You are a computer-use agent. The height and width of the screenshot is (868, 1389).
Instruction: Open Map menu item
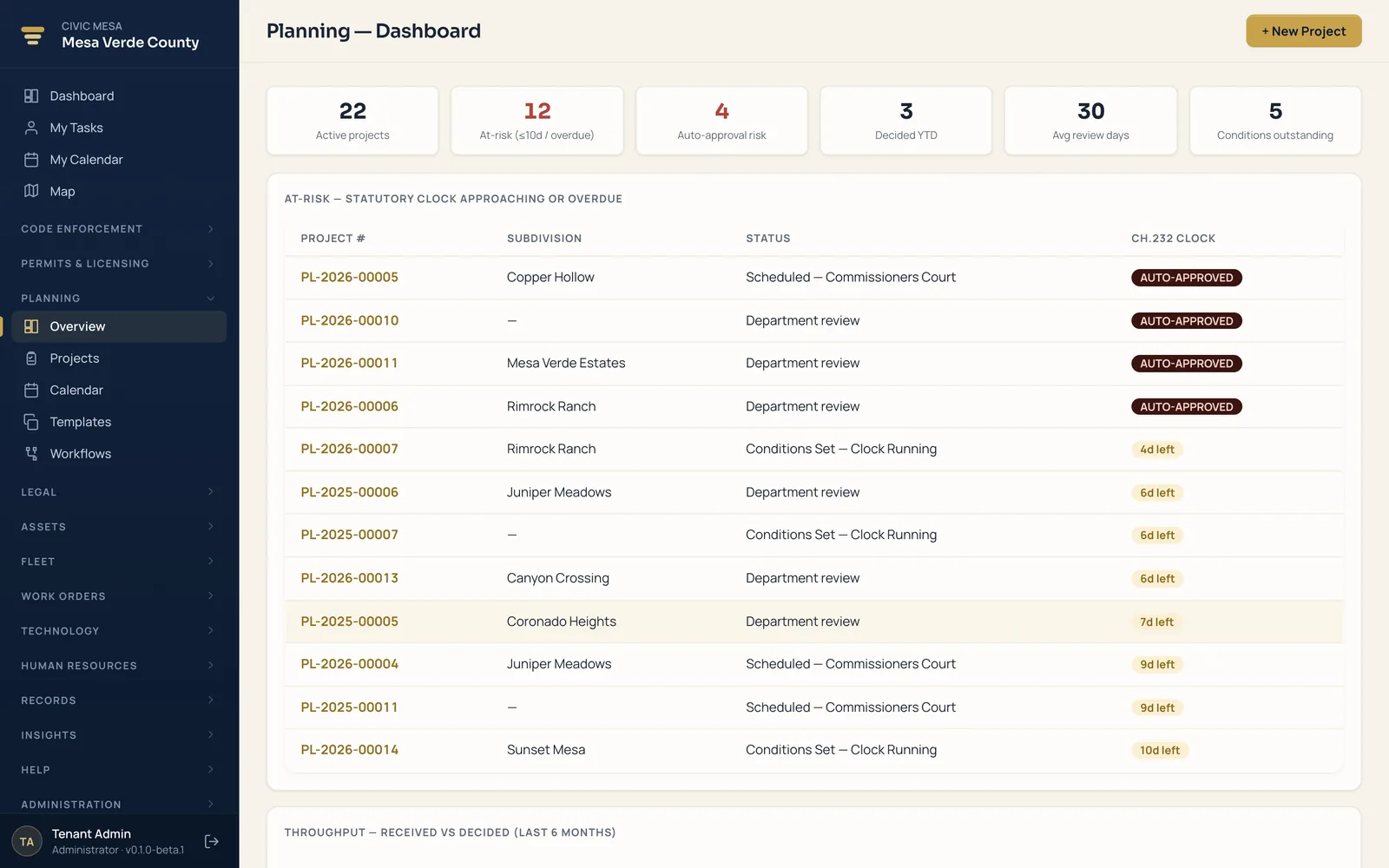(x=119, y=191)
